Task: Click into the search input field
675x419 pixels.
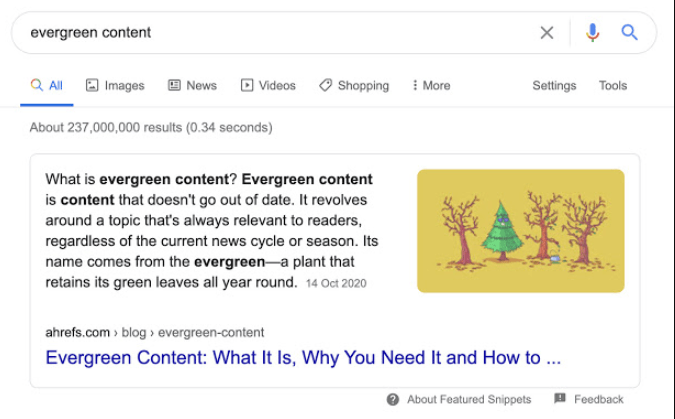Action: 270,33
